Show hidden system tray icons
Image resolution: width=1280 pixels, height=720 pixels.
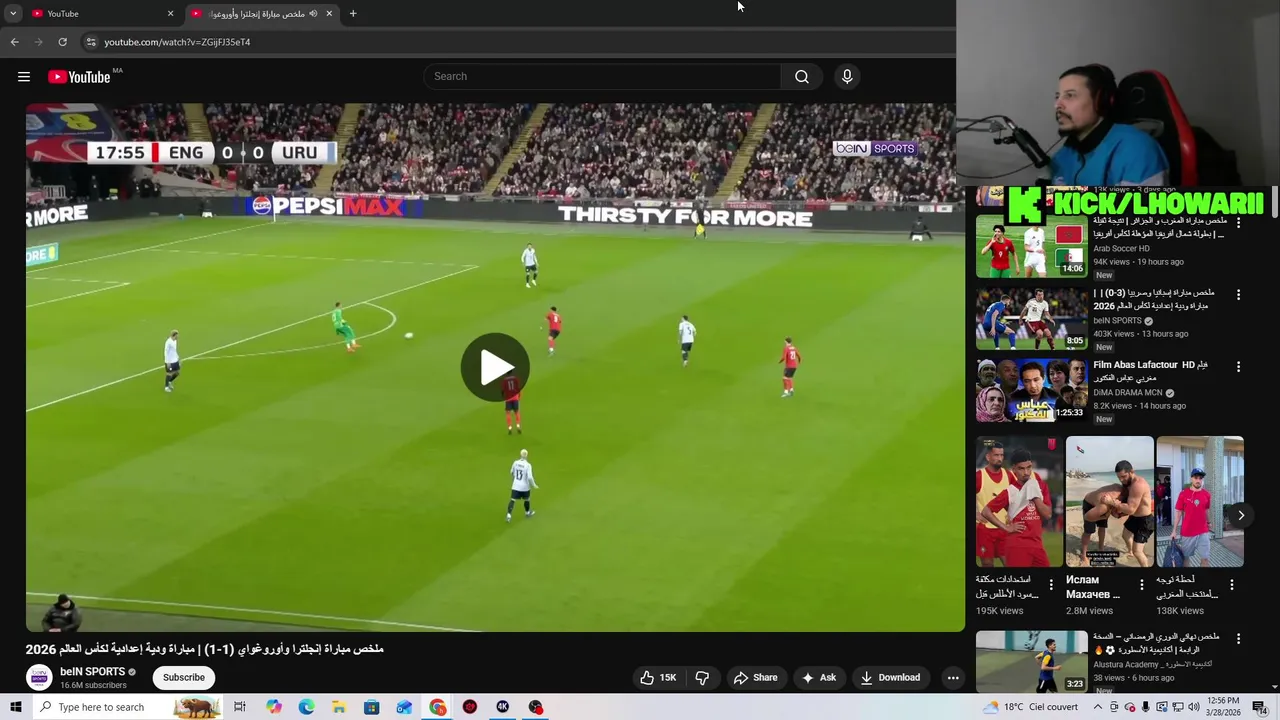(x=1097, y=707)
